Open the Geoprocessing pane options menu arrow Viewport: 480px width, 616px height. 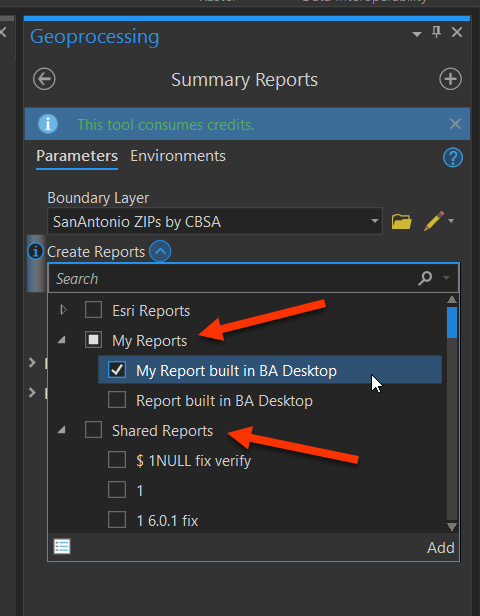coord(417,34)
